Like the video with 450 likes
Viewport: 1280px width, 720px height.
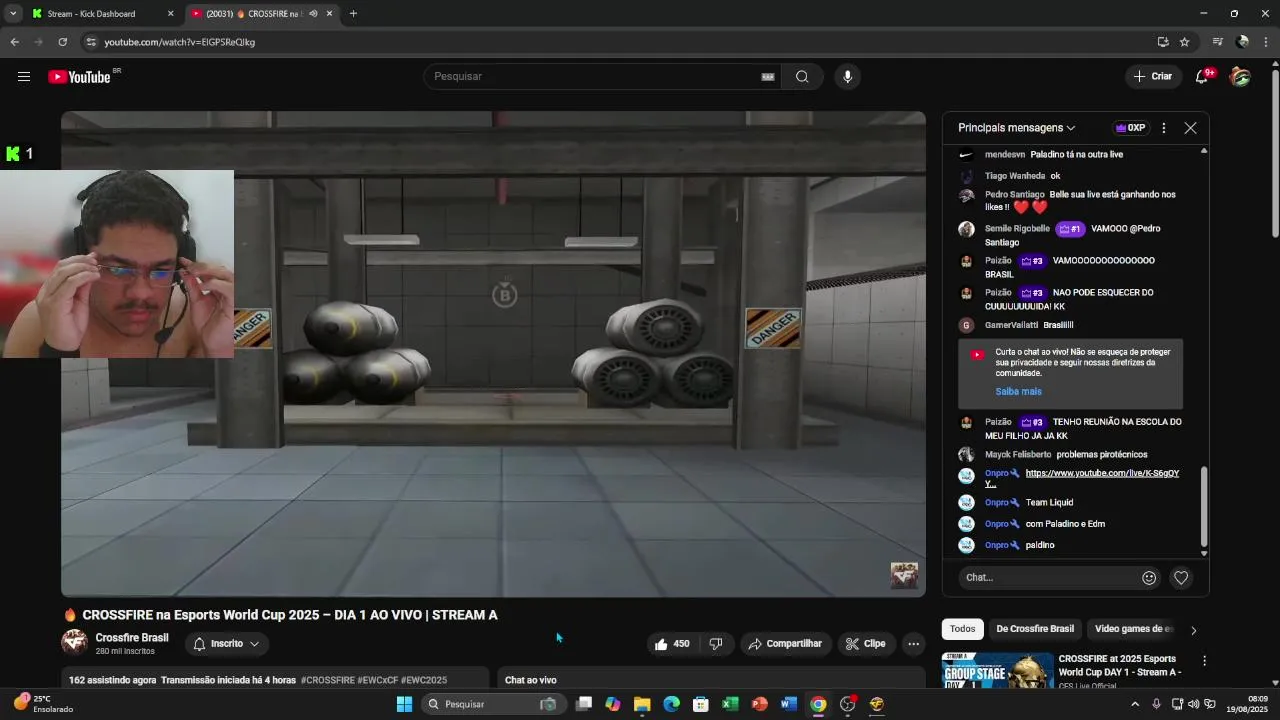[x=672, y=644]
